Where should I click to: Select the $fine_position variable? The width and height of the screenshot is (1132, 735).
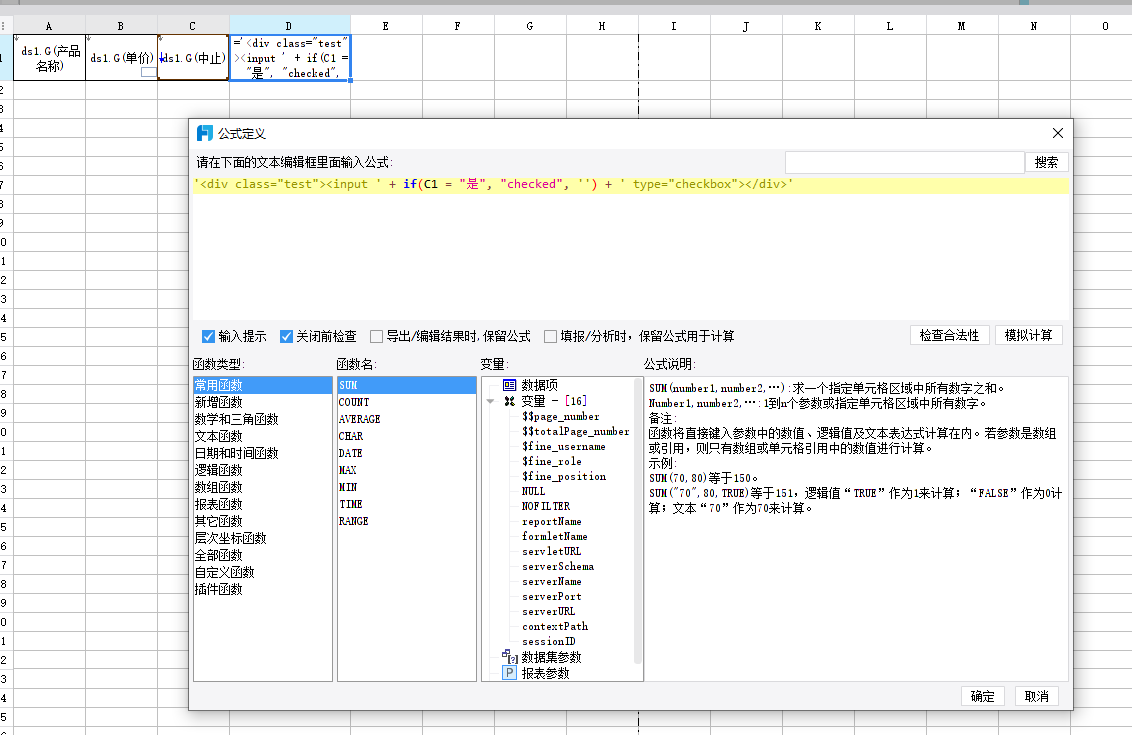pyautogui.click(x=564, y=477)
